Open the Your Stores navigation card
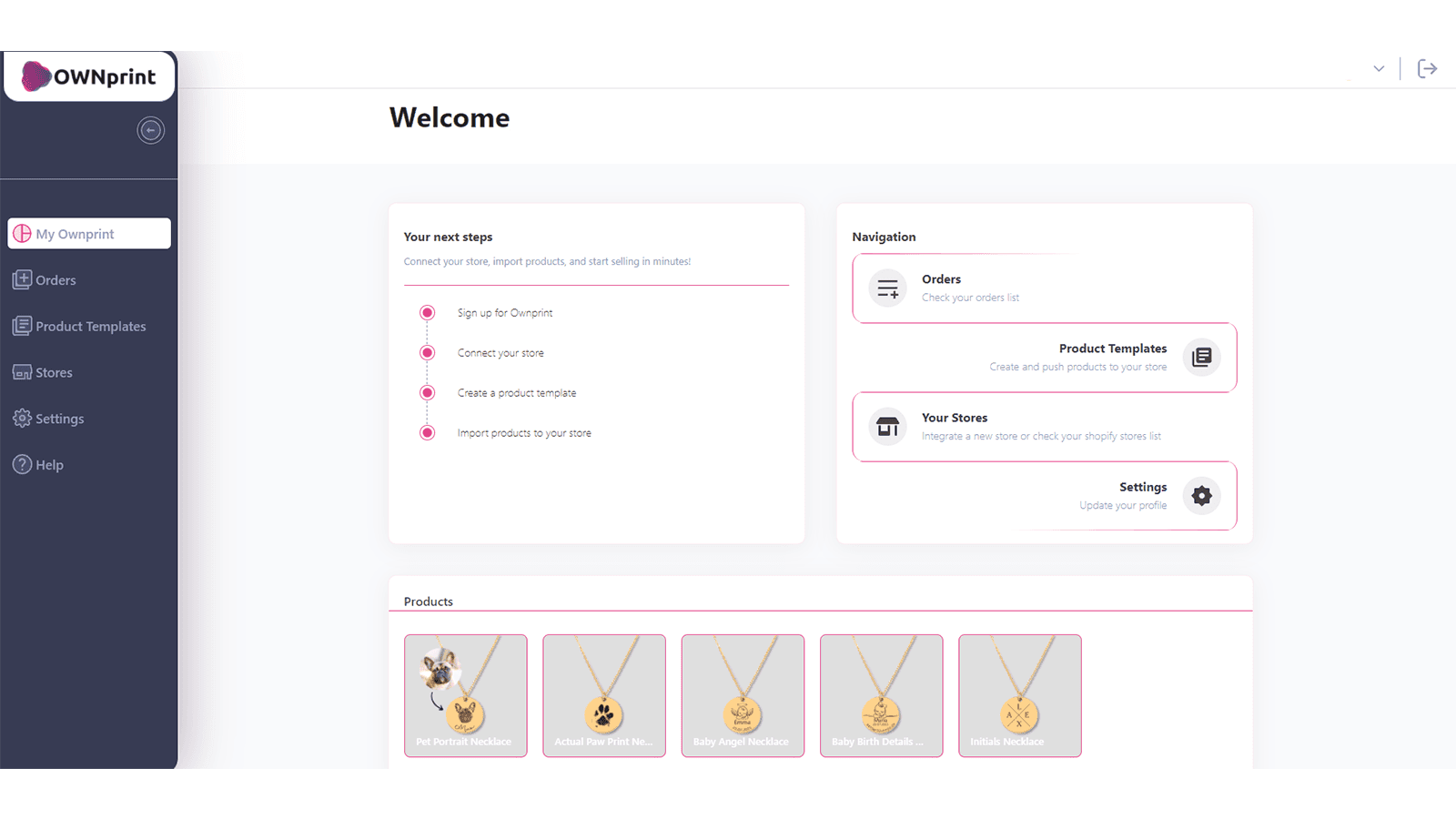The image size is (1456, 819). point(1044,426)
